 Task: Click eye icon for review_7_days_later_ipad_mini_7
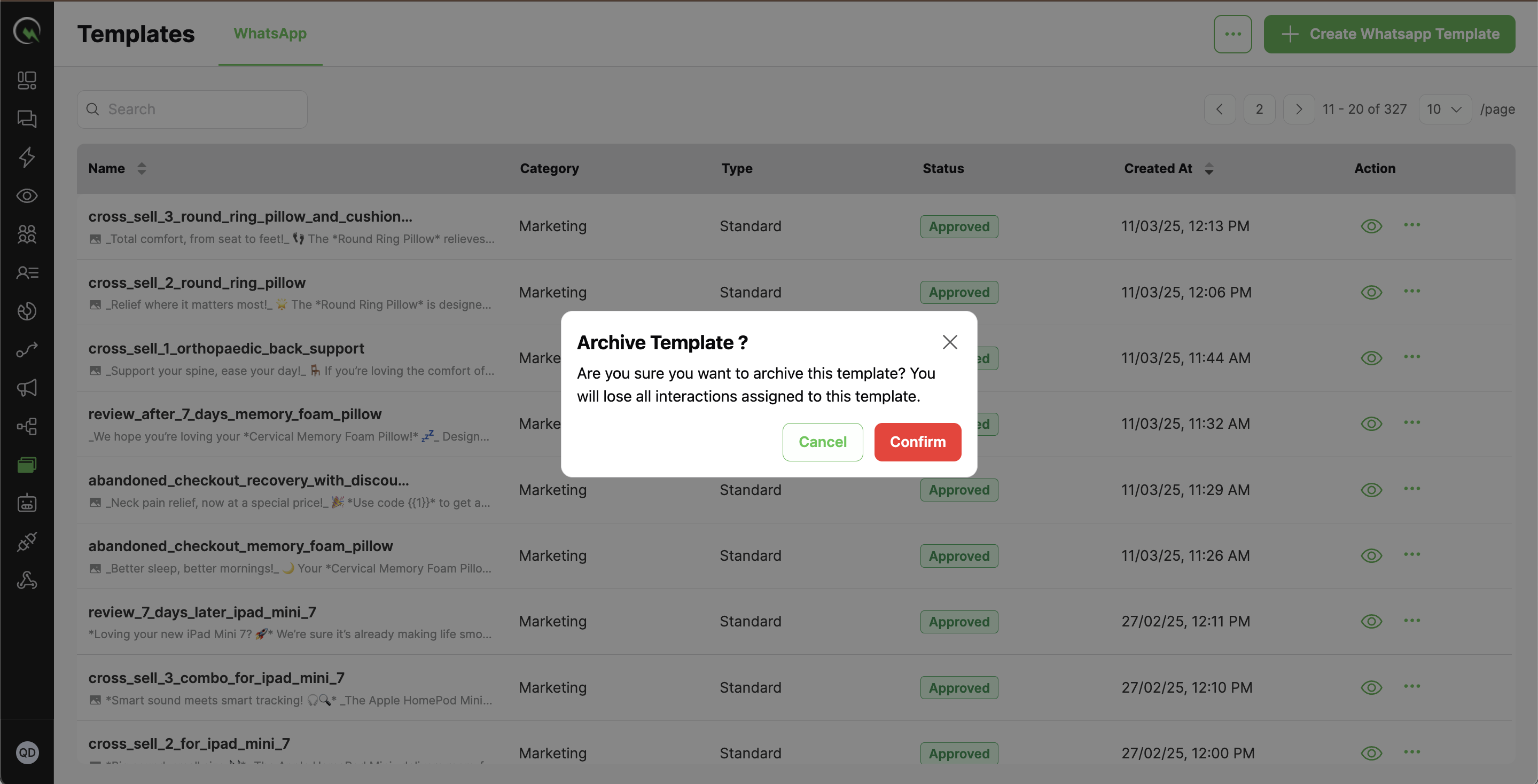tap(1371, 621)
